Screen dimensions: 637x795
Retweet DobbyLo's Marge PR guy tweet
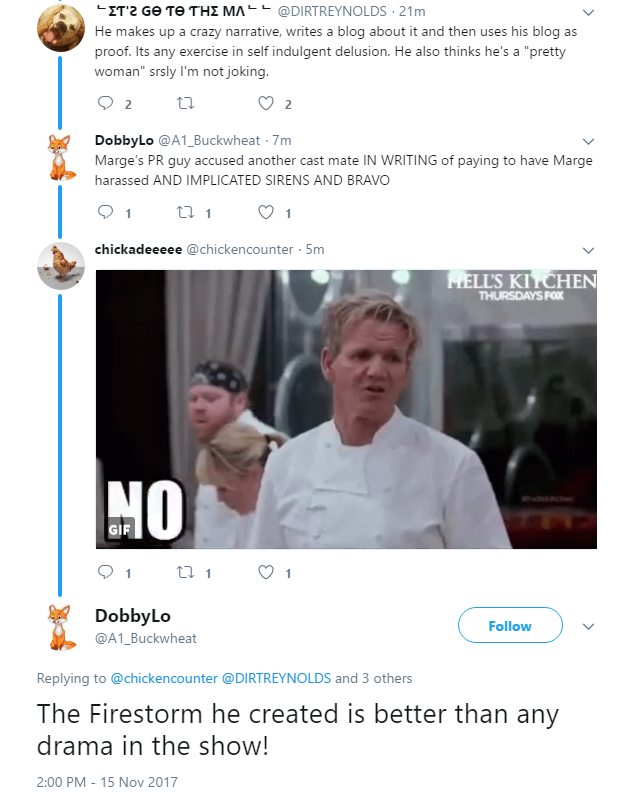click(184, 212)
